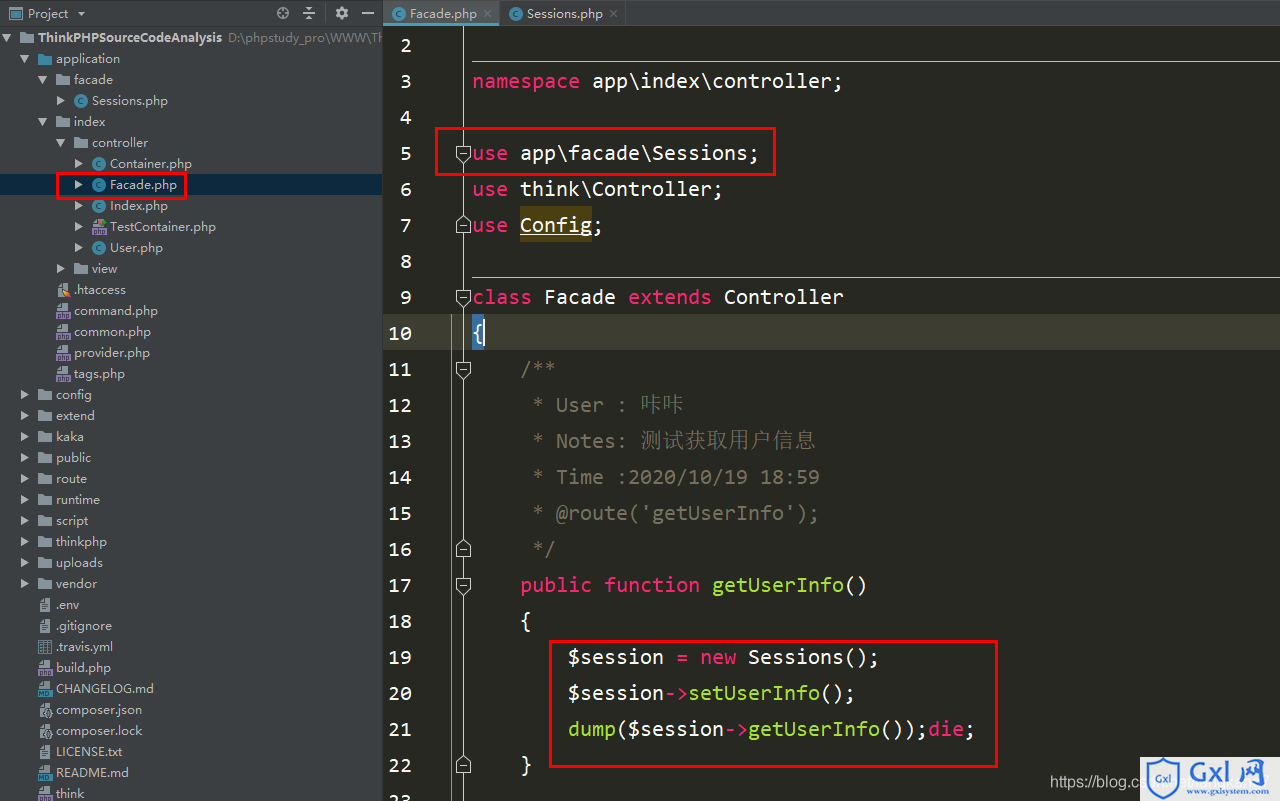
Task: Click fold end marker at line 16
Action: tap(463, 549)
